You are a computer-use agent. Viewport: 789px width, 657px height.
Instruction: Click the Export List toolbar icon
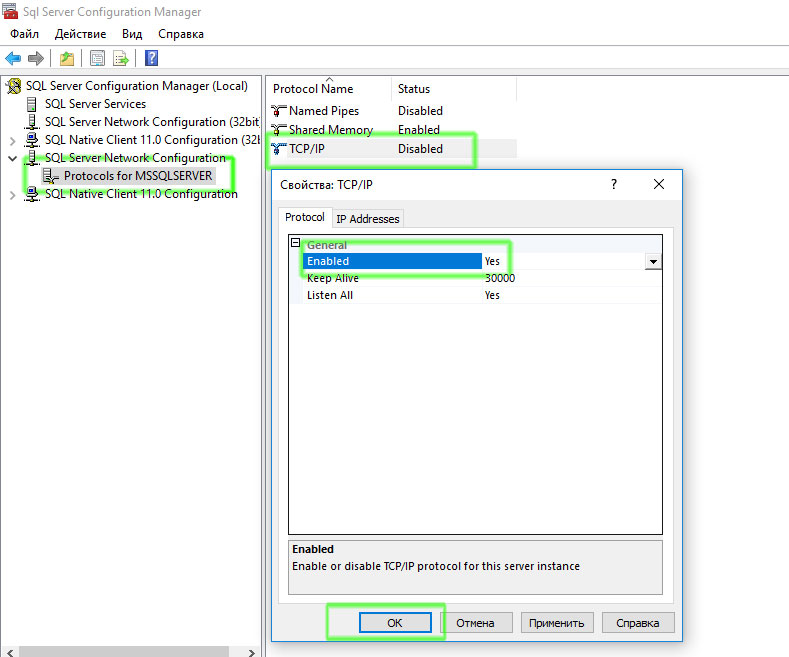click(x=121, y=58)
